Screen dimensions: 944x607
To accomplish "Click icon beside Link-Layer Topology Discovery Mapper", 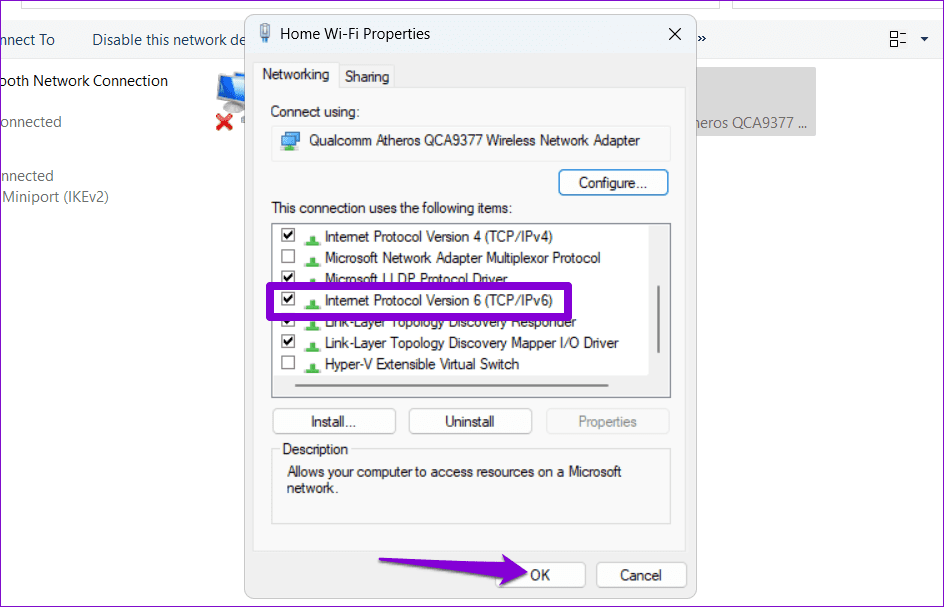I will tap(312, 345).
